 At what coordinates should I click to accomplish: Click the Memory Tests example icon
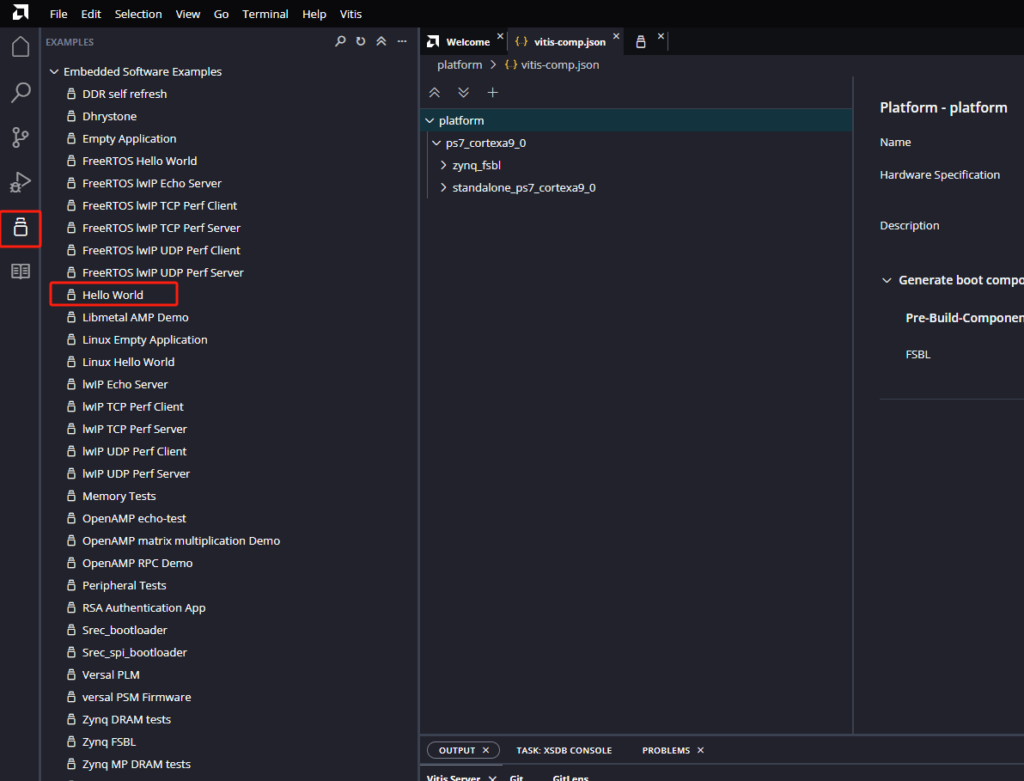pos(71,496)
